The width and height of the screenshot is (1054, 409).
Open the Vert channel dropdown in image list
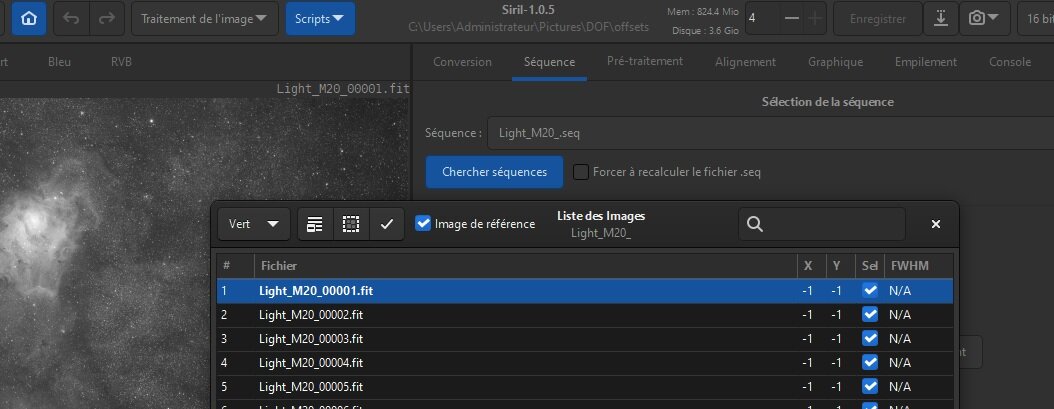pos(253,224)
